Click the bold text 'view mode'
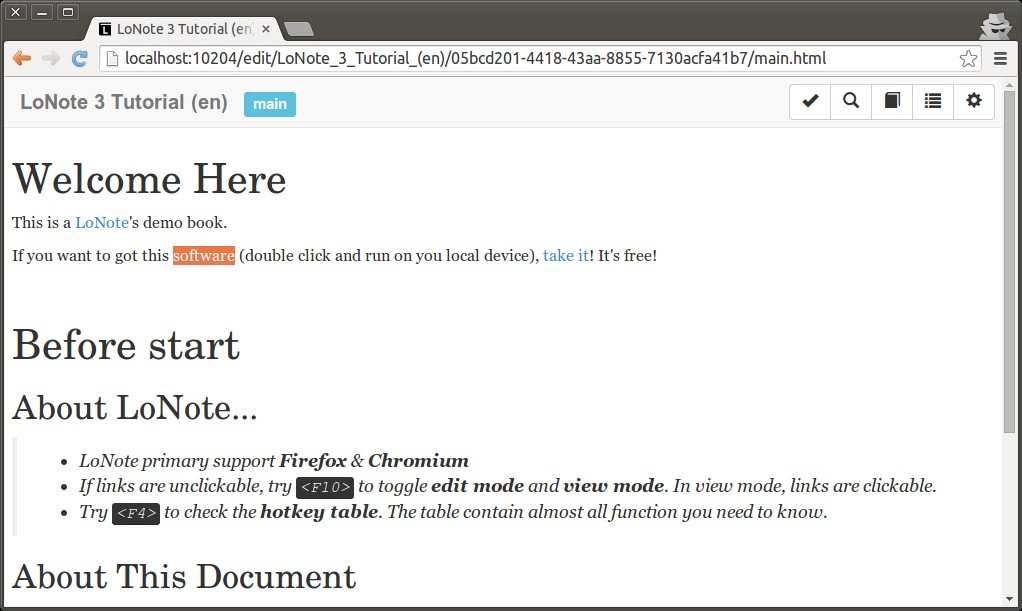1022x611 pixels. point(614,486)
